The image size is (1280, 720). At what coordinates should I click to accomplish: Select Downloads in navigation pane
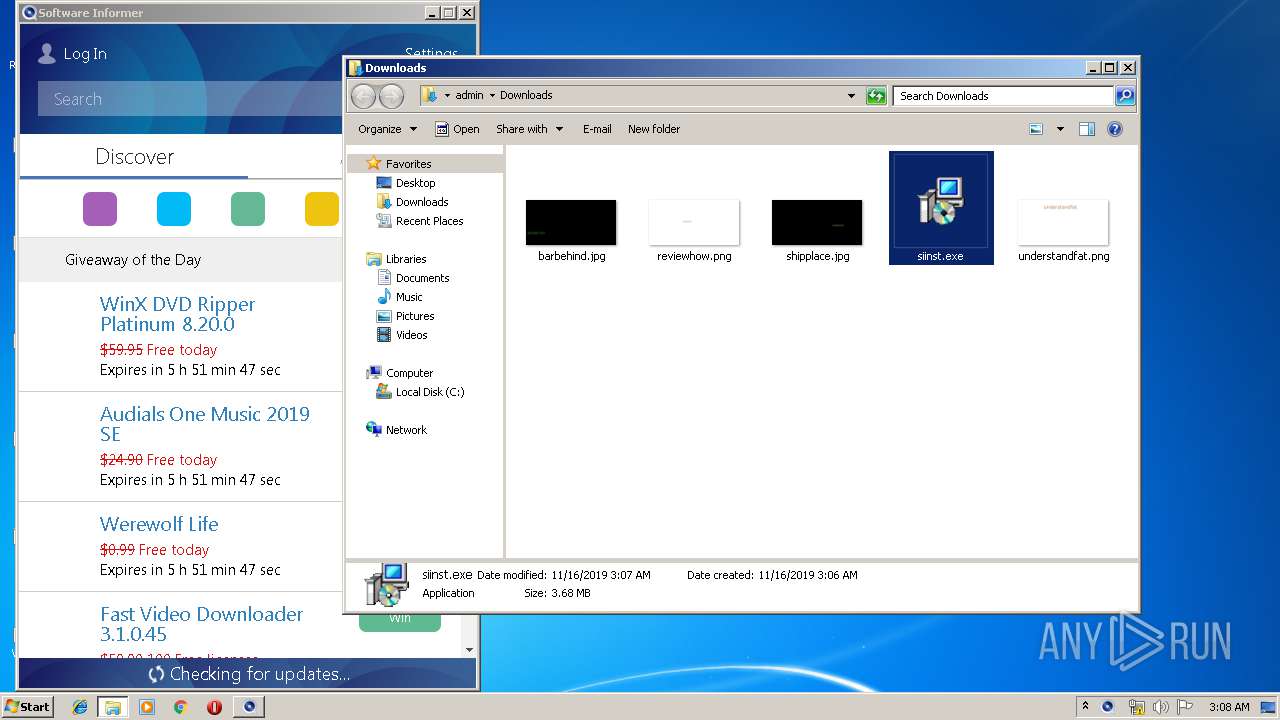pos(421,202)
